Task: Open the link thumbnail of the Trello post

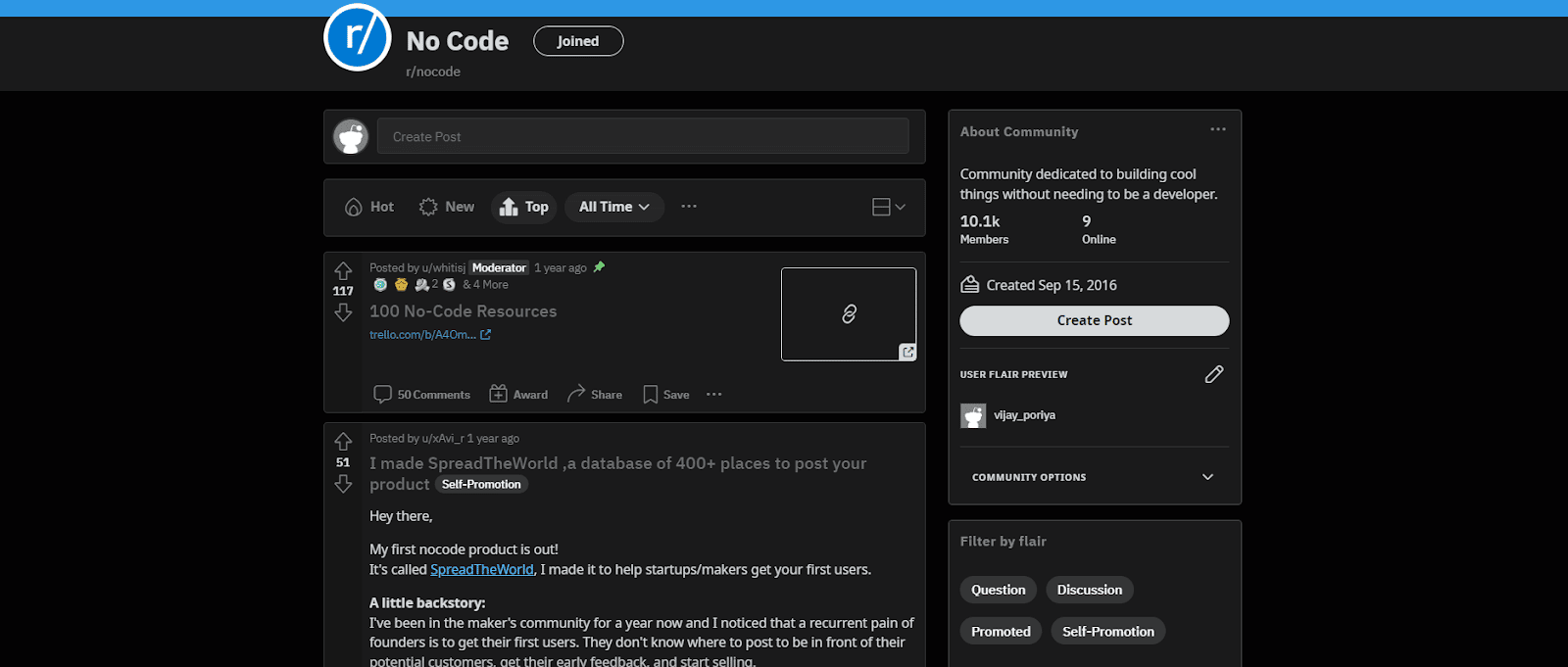Action: pyautogui.click(x=849, y=314)
